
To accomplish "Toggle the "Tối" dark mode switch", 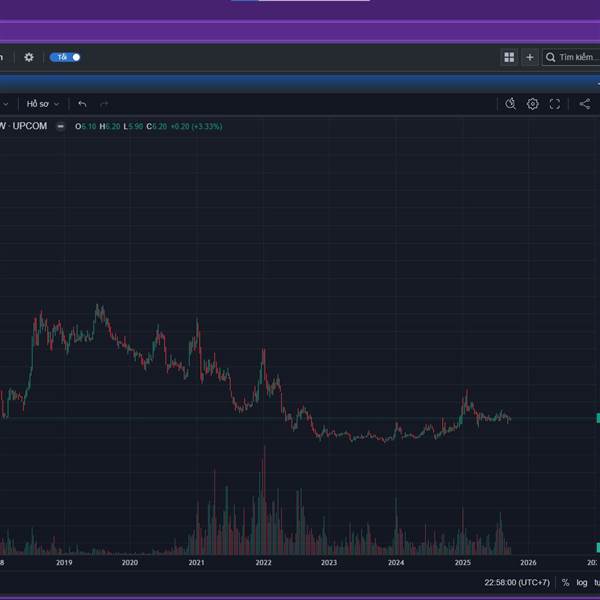I will [65, 57].
